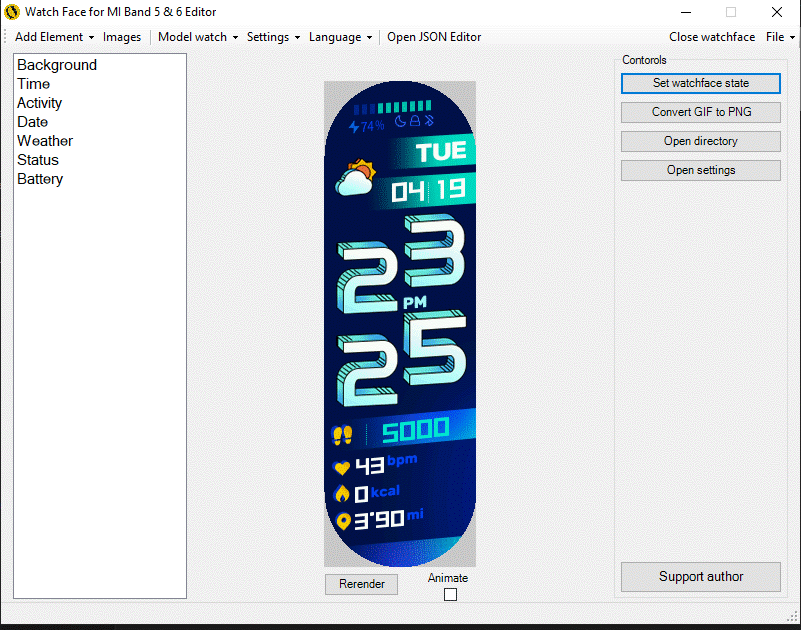
Task: Click the app logo in title bar
Action: pyautogui.click(x=12, y=12)
